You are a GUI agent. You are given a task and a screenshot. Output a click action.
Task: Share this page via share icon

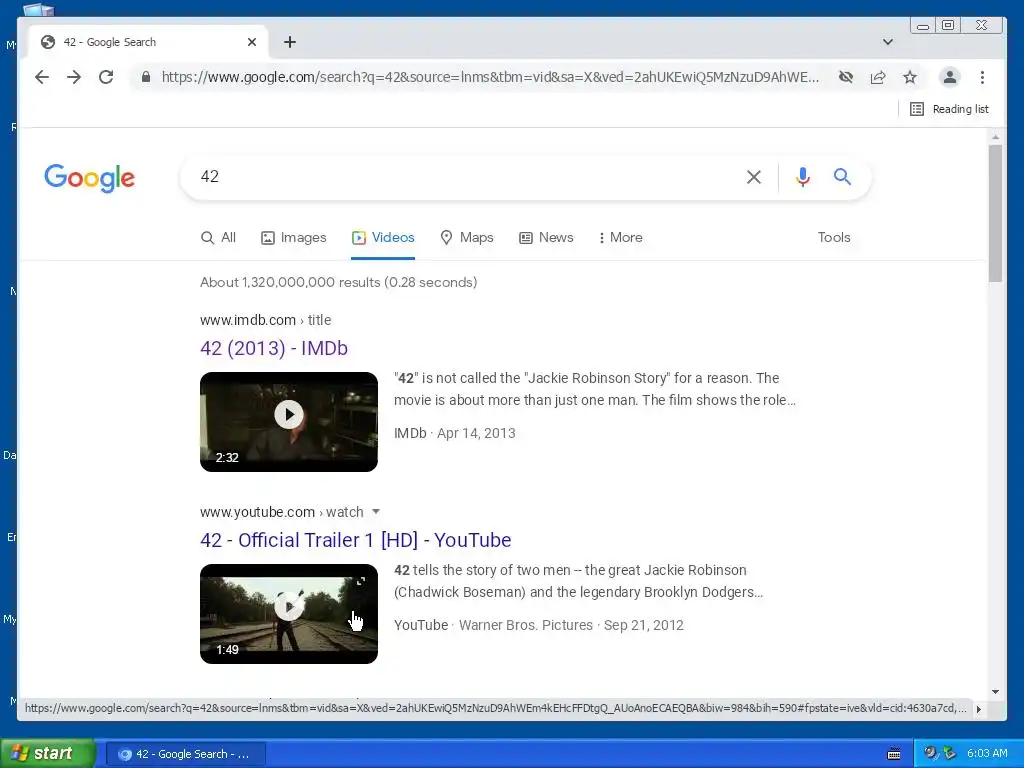[878, 77]
